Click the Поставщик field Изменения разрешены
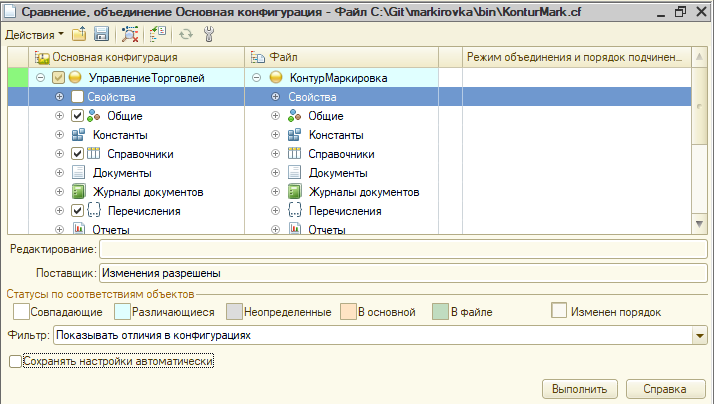 (403, 273)
